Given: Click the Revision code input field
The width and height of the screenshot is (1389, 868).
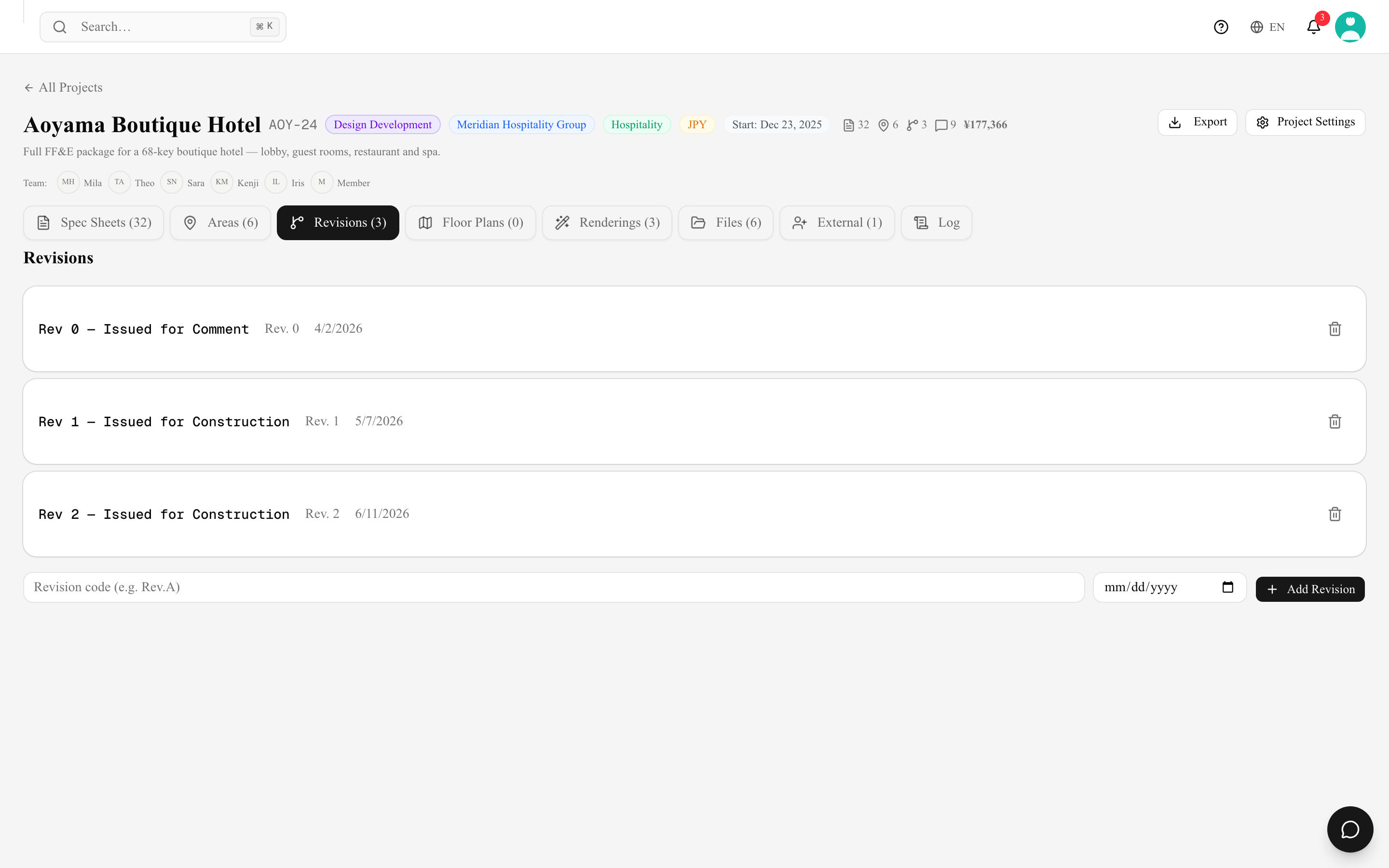Looking at the screenshot, I should click(554, 587).
